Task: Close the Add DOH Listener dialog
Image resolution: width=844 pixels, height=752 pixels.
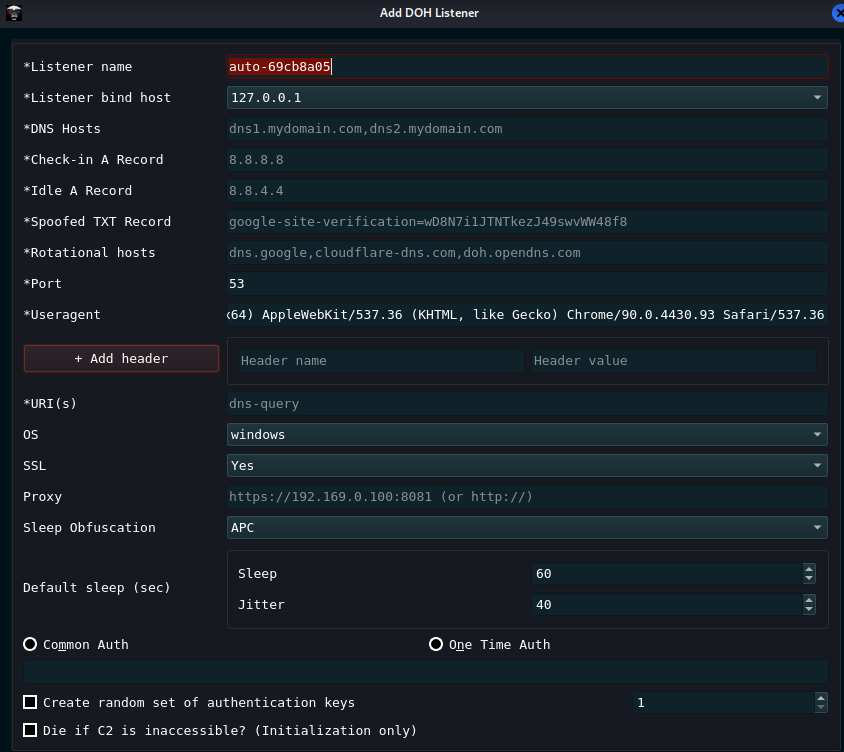Action: (x=837, y=13)
